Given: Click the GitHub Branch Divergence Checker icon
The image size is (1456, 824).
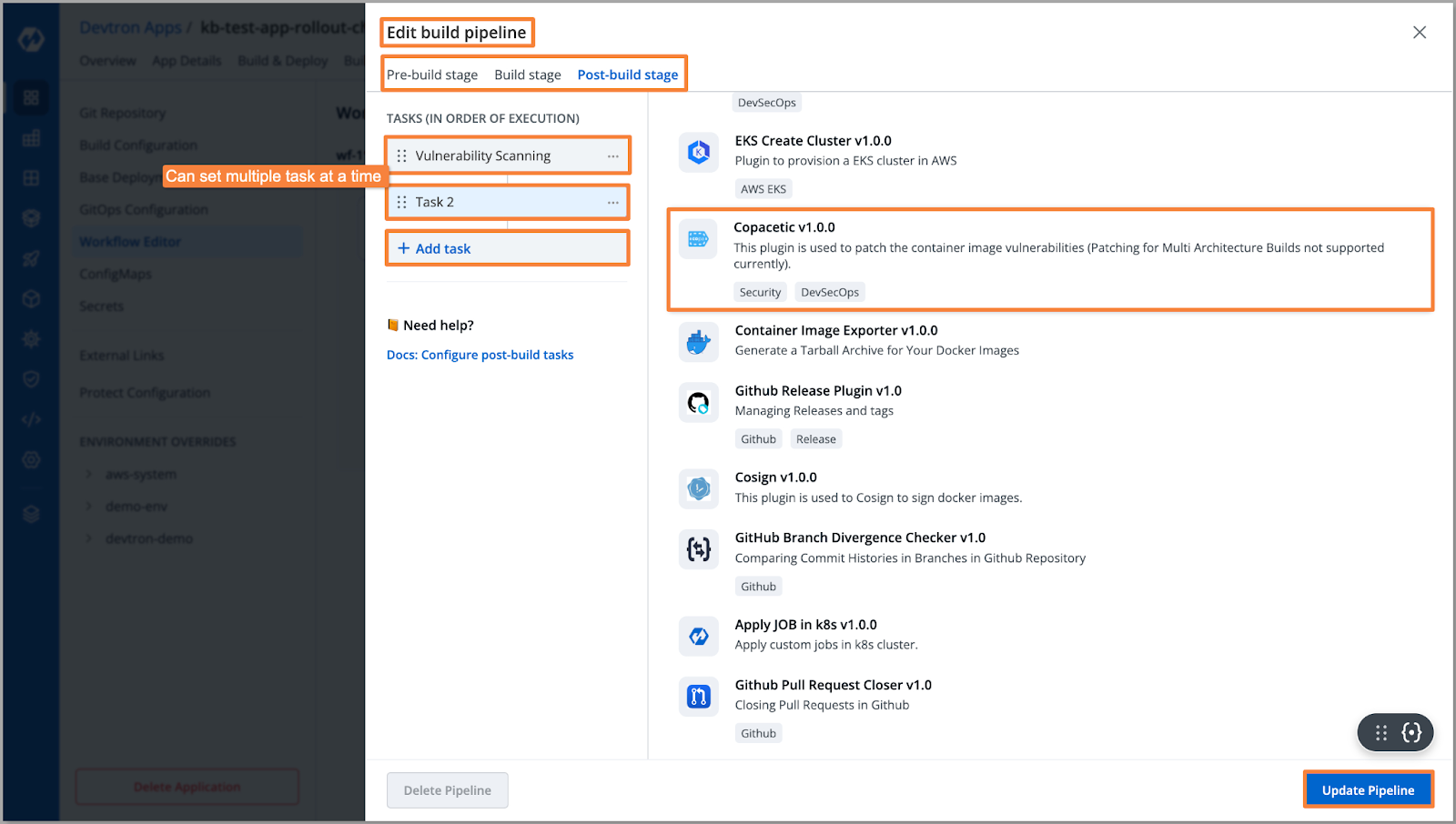Looking at the screenshot, I should (x=699, y=549).
